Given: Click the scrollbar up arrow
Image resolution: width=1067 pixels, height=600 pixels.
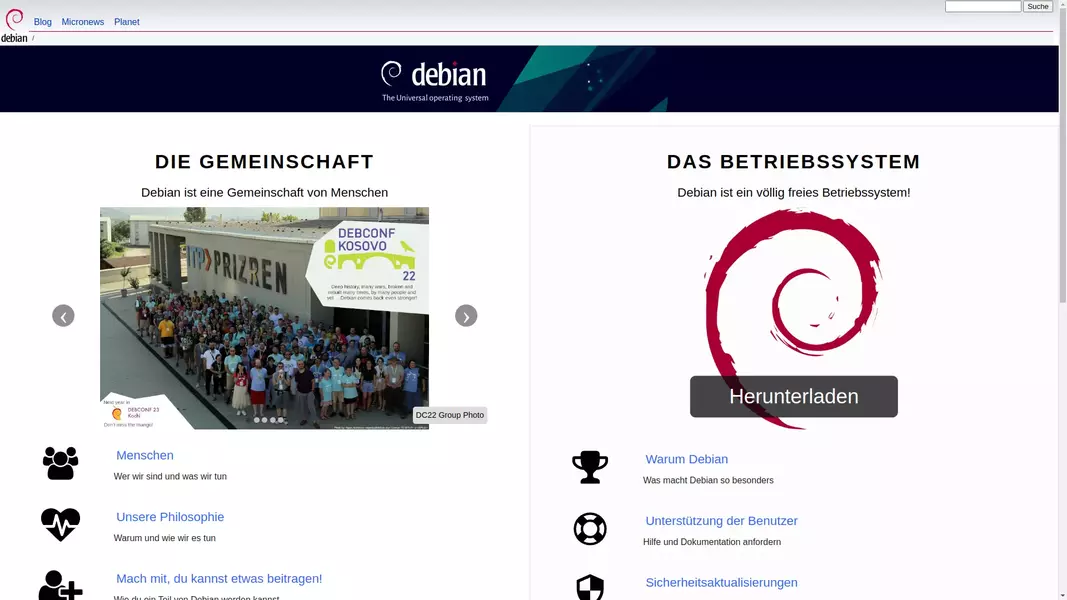Looking at the screenshot, I should point(1062,5).
